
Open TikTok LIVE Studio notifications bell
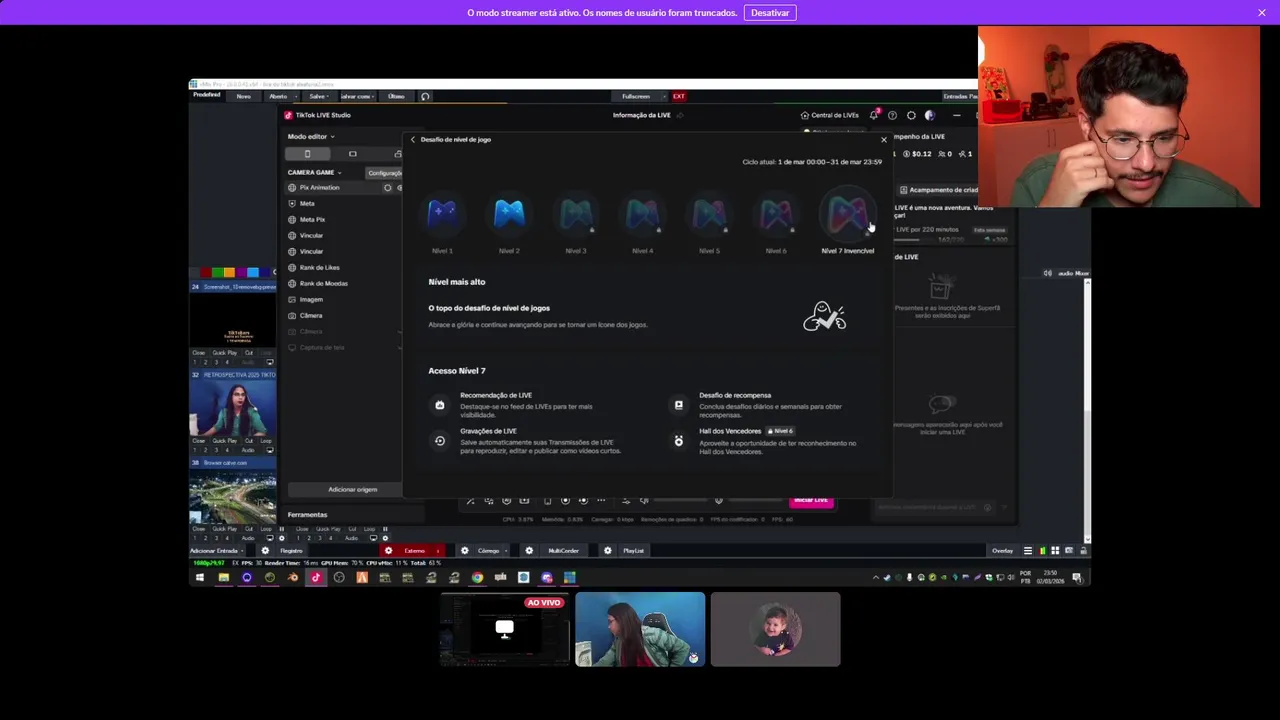click(873, 115)
